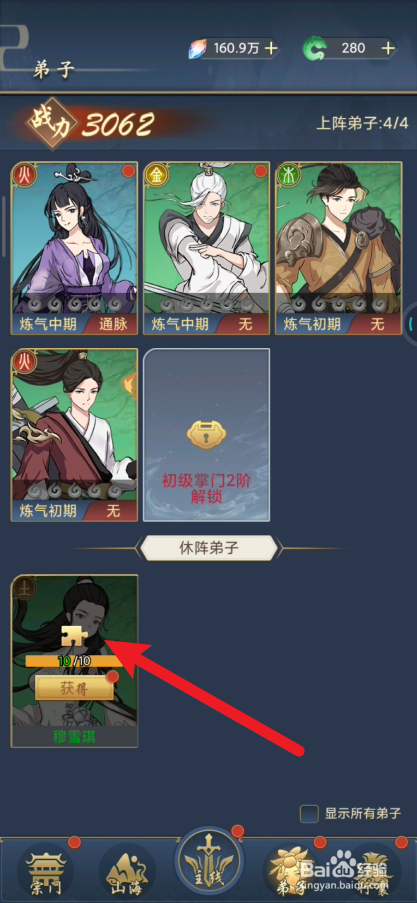Select the wood element armored disciple card
Image resolution: width=417 pixels, height=903 pixels.
(x=339, y=248)
